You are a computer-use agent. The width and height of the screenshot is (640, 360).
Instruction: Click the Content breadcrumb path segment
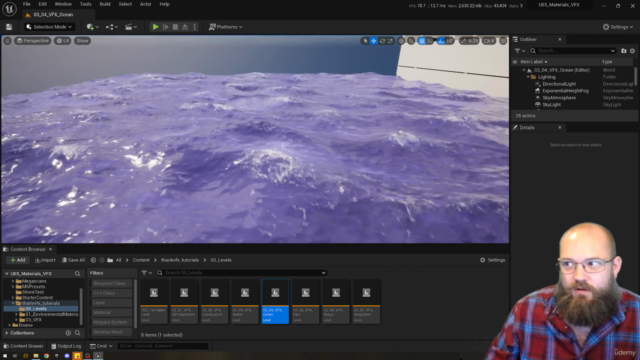click(141, 260)
